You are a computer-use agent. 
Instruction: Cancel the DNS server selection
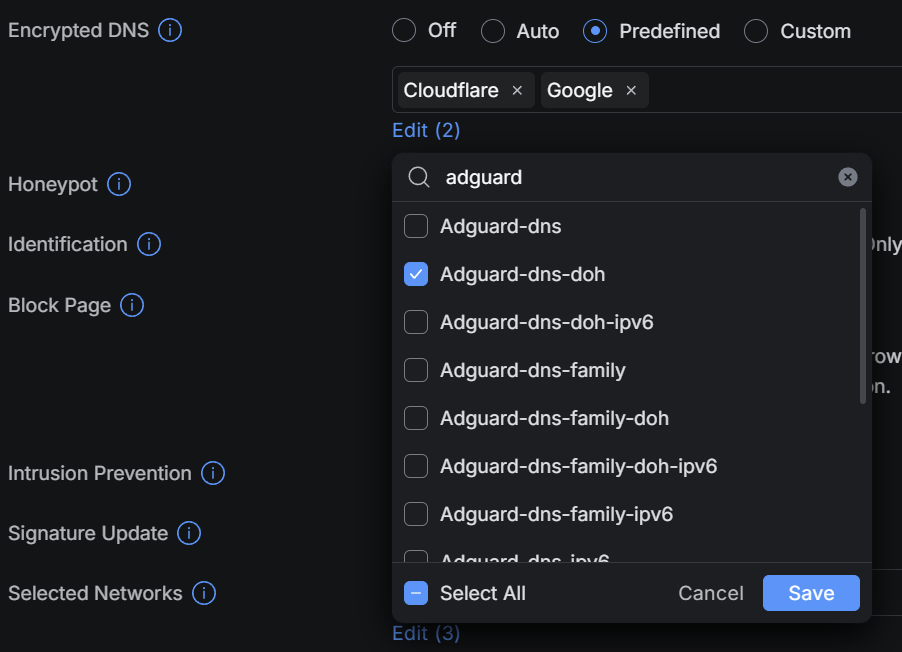pos(710,593)
